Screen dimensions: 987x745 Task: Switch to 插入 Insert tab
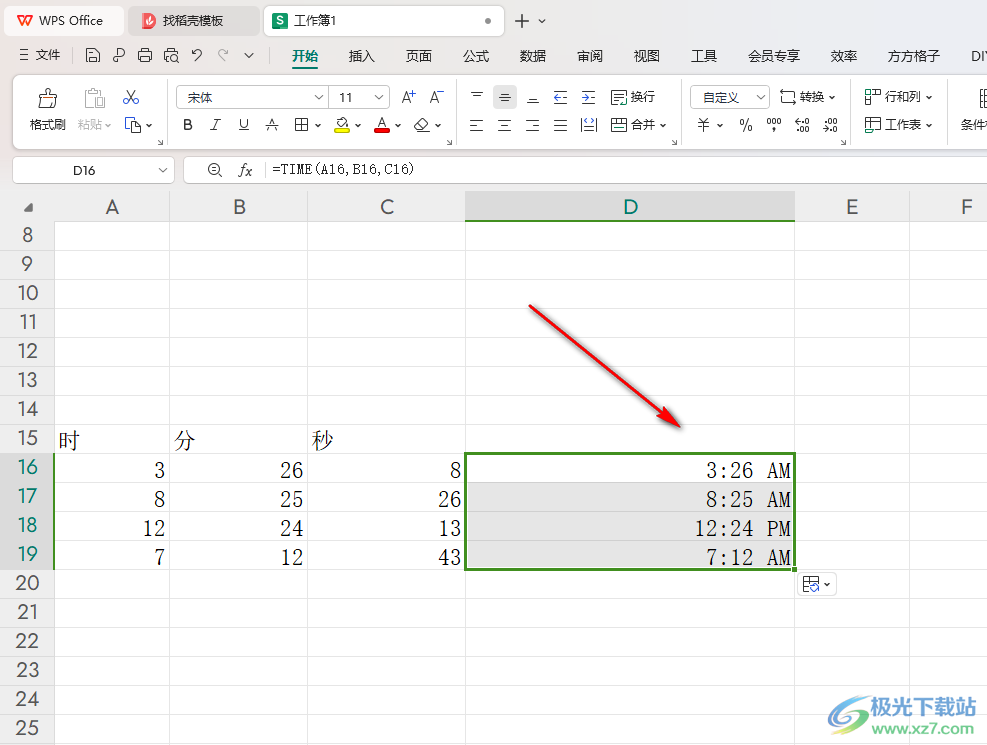[361, 56]
